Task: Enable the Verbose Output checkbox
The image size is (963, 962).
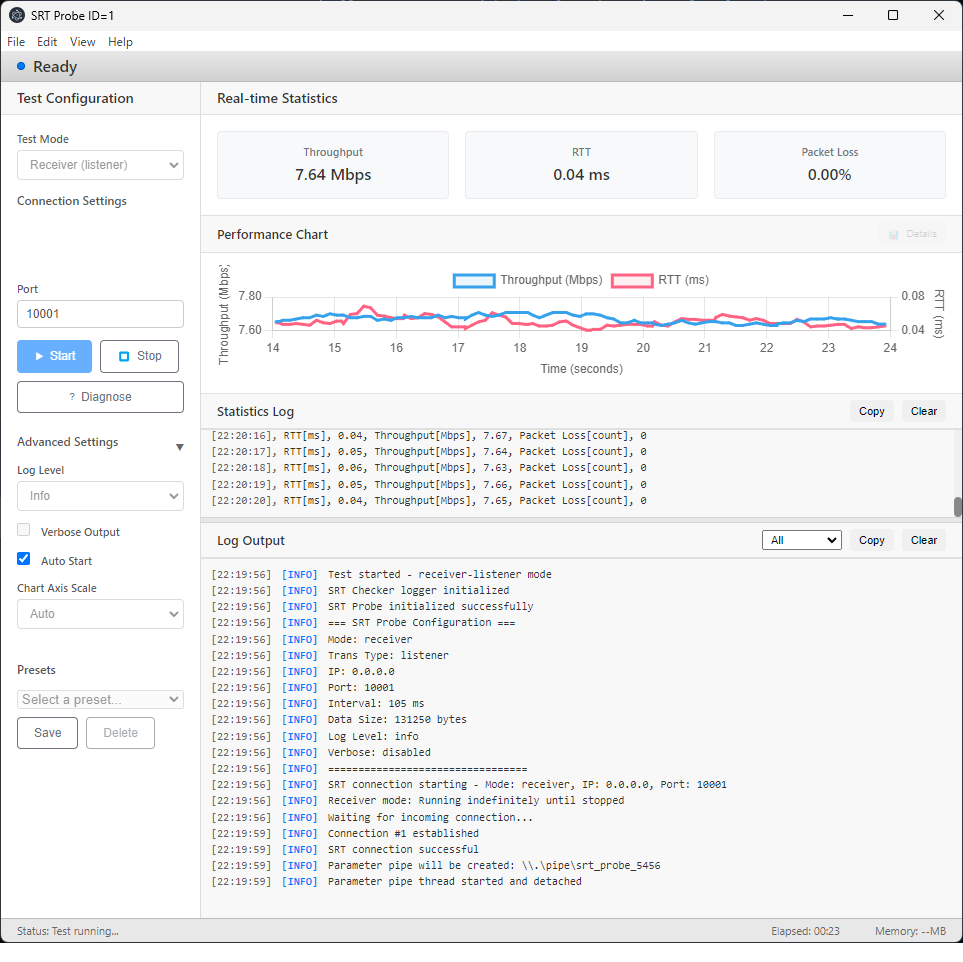Action: (23, 530)
